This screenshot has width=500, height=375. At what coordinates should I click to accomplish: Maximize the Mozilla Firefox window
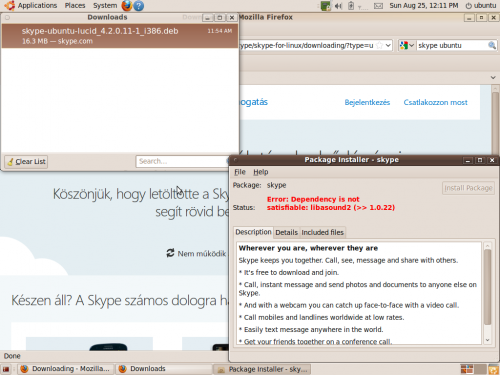pyautogui.click(x=481, y=18)
